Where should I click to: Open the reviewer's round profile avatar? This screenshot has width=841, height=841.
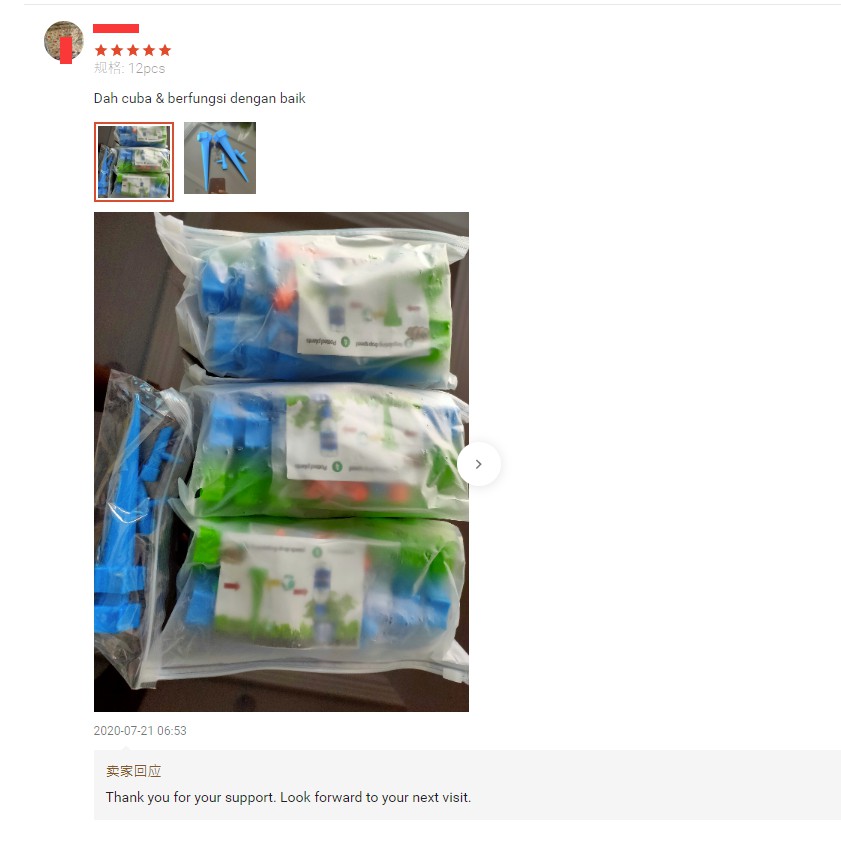coord(64,41)
